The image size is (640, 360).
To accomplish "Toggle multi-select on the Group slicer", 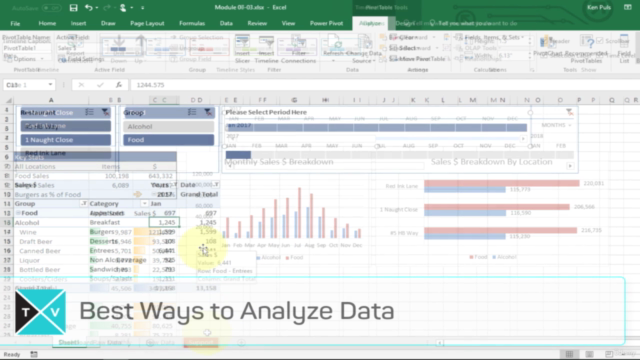I will [192, 112].
